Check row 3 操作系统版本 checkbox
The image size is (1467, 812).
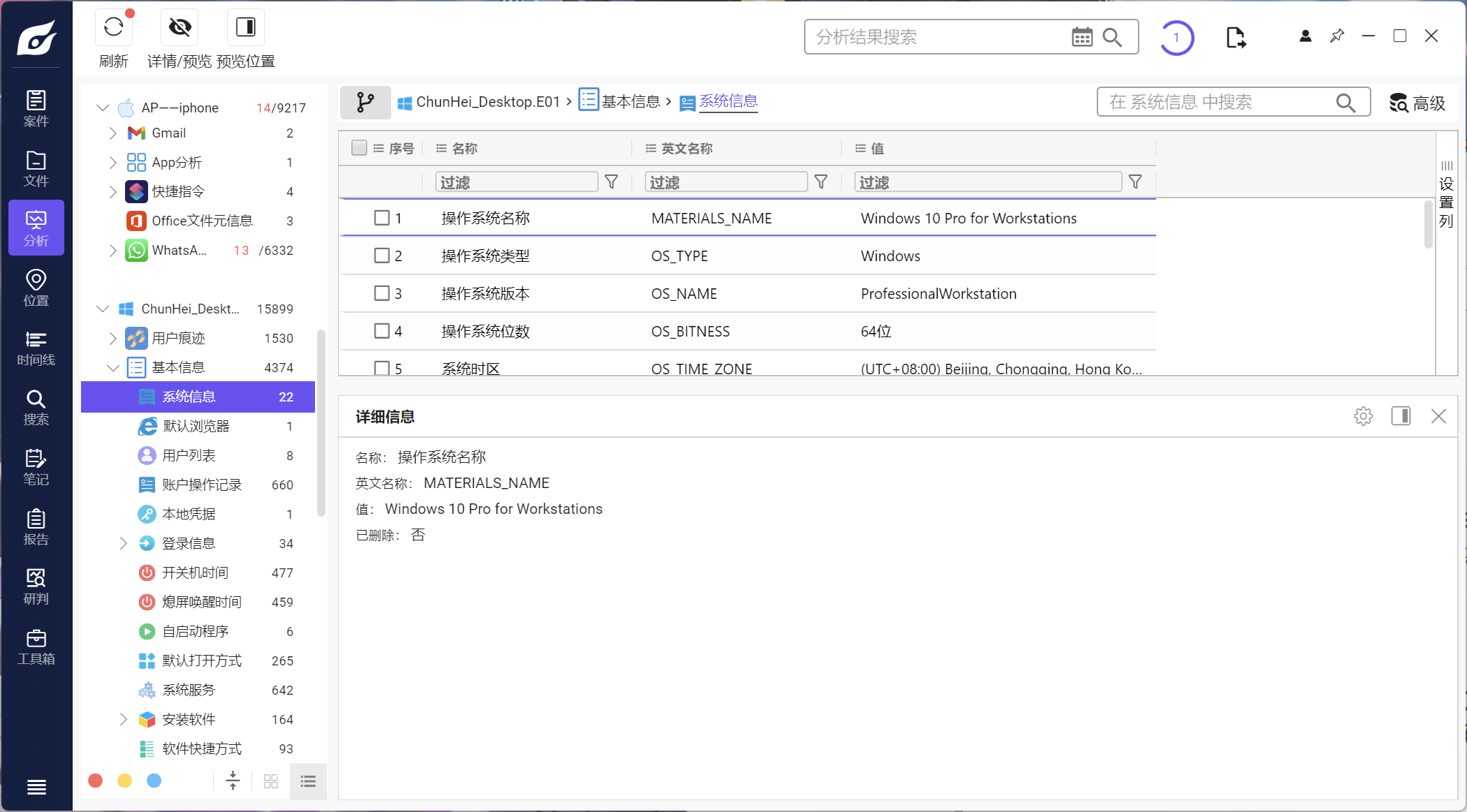click(381, 293)
